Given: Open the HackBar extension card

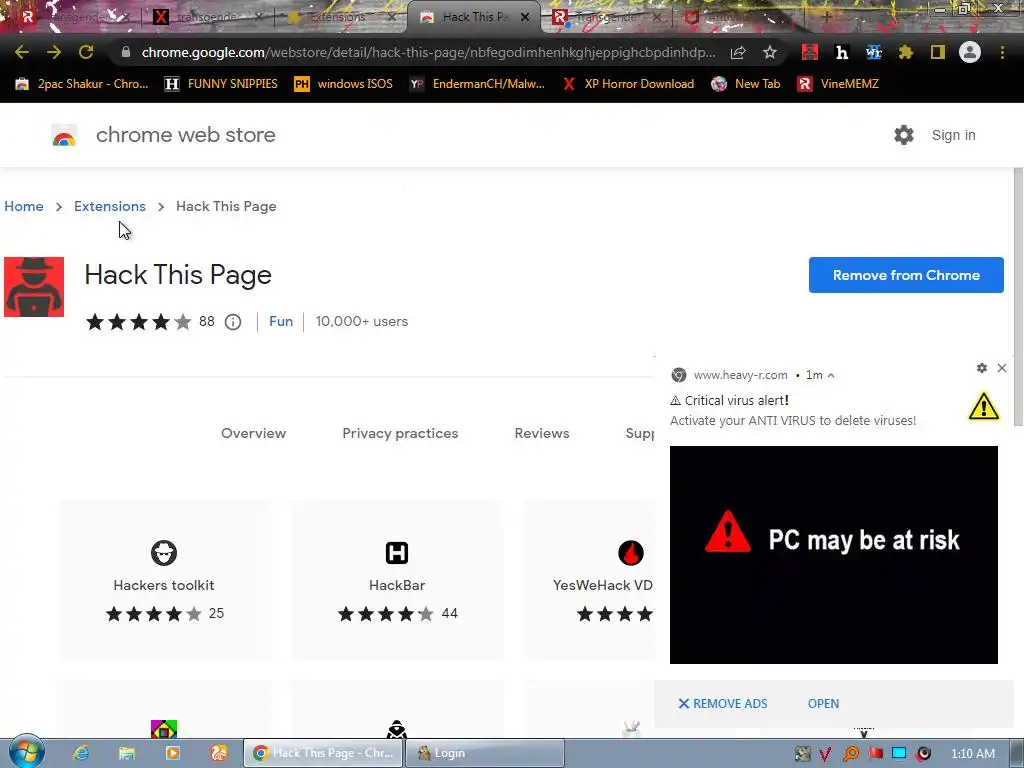Looking at the screenshot, I should 396,580.
